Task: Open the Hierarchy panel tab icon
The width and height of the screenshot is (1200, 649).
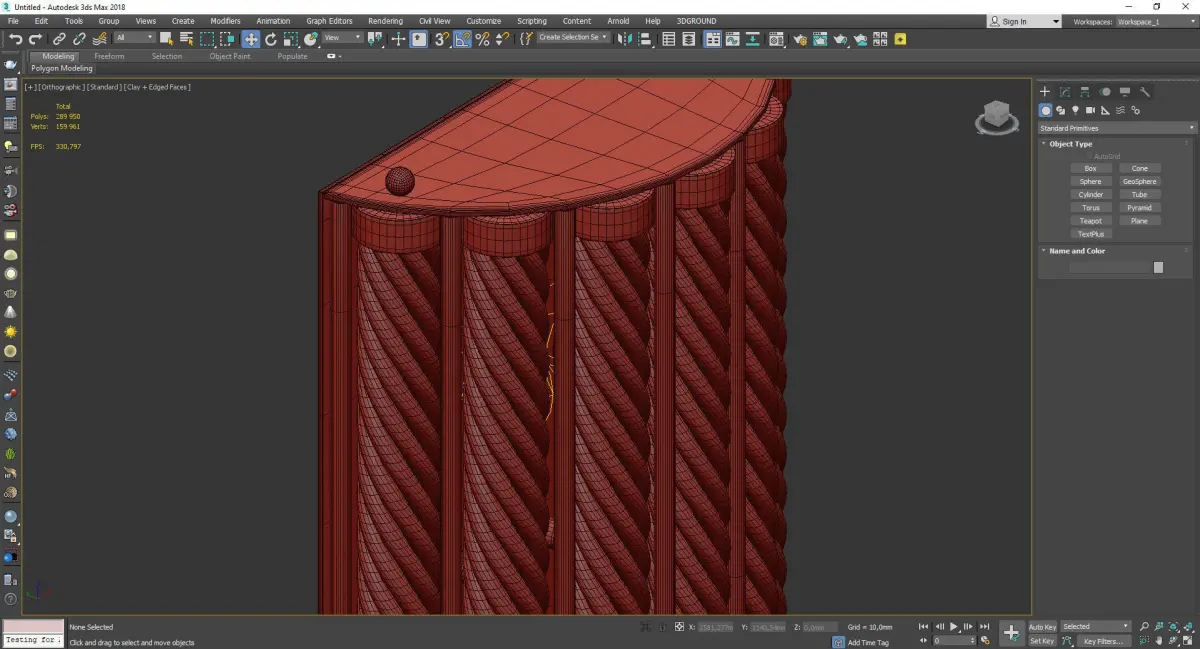Action: coord(1085,92)
